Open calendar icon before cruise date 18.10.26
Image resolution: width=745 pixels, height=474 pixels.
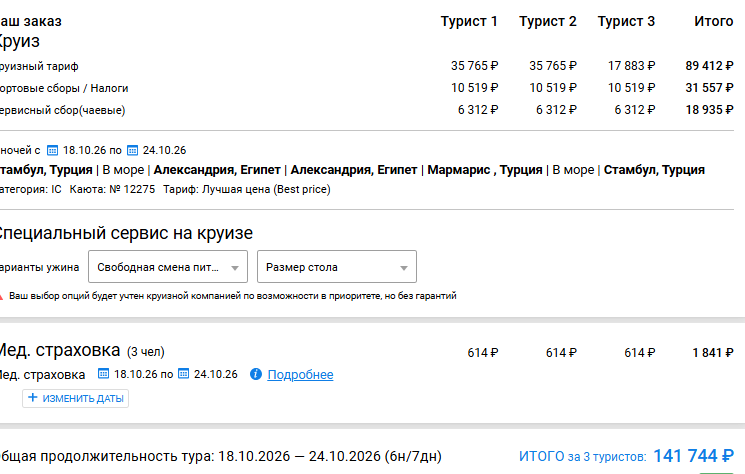[52, 151]
